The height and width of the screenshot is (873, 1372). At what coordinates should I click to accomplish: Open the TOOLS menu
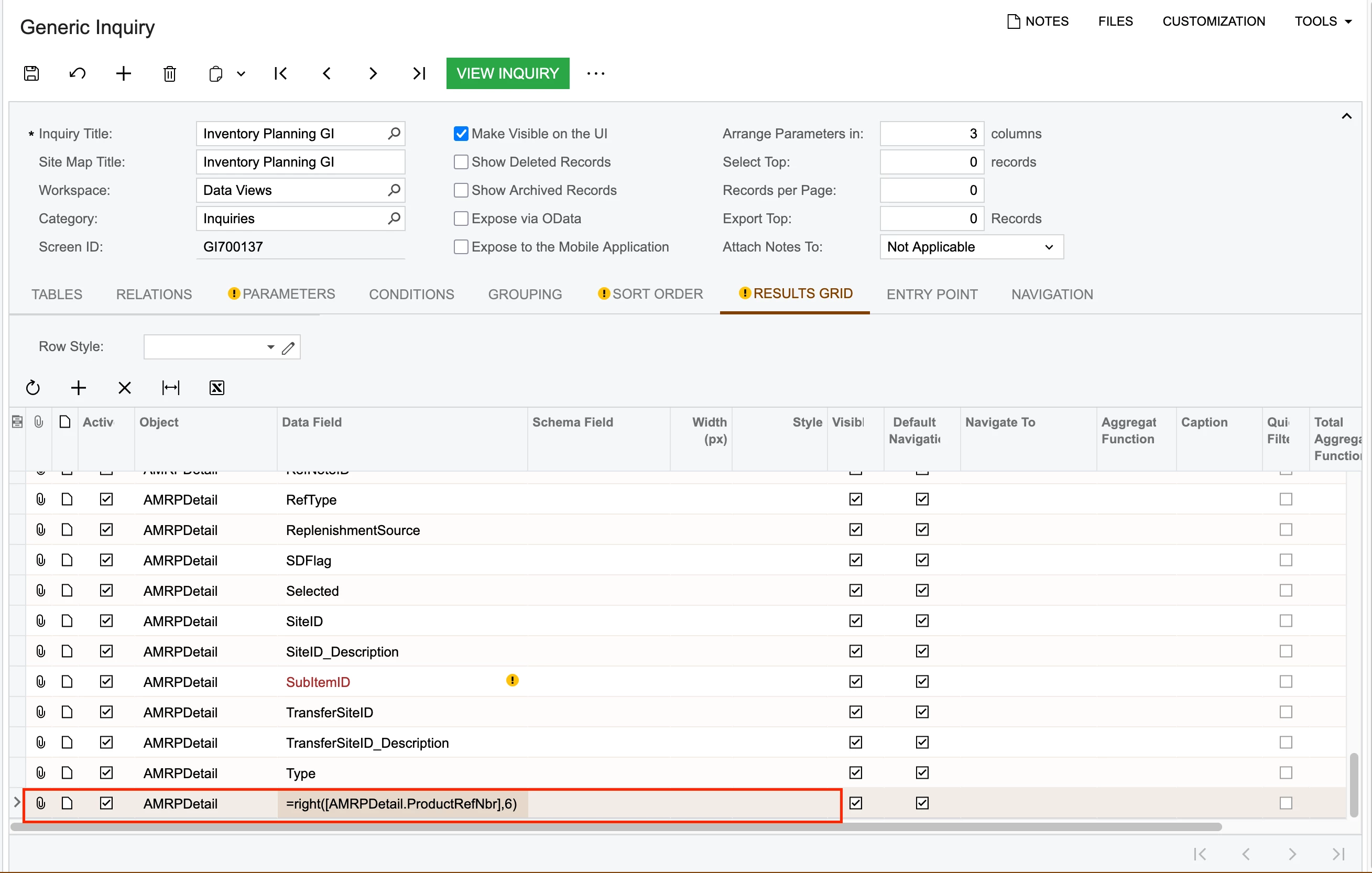[x=1322, y=21]
